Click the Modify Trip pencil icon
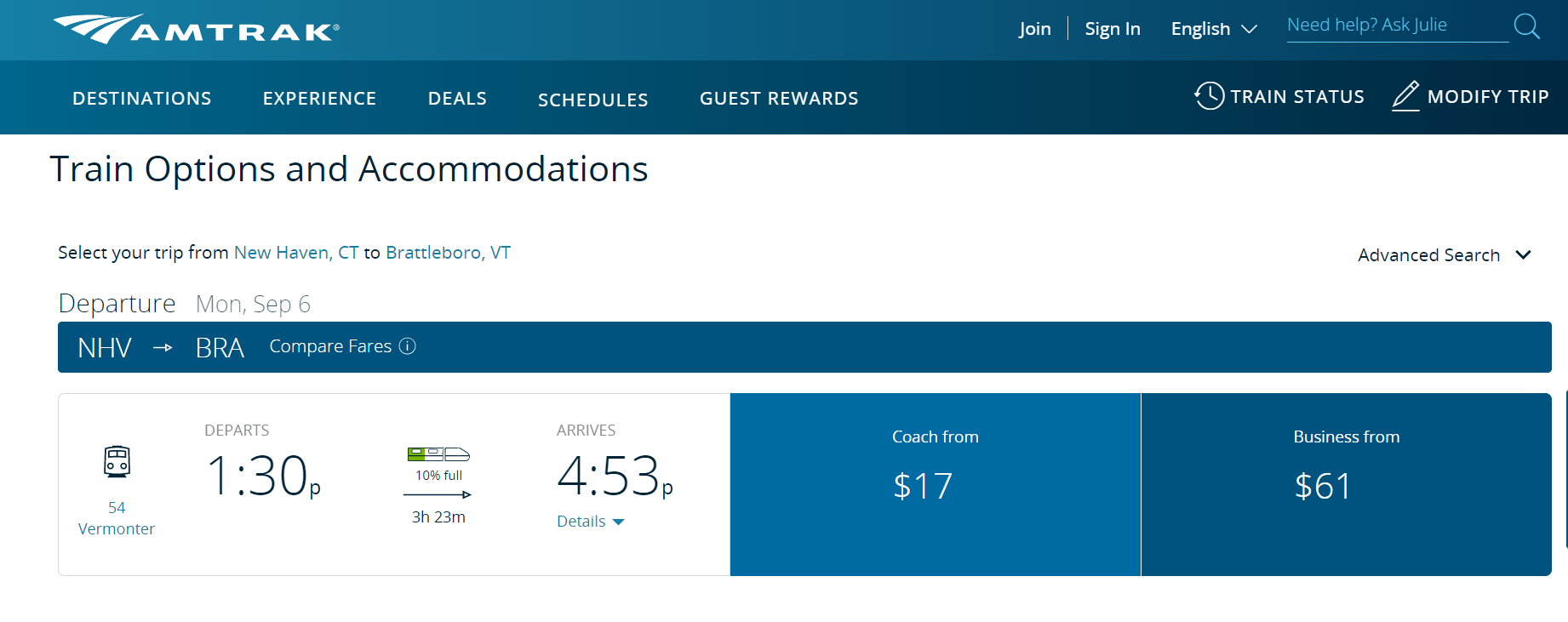Screen dimensions: 1568x622 click(x=1405, y=96)
